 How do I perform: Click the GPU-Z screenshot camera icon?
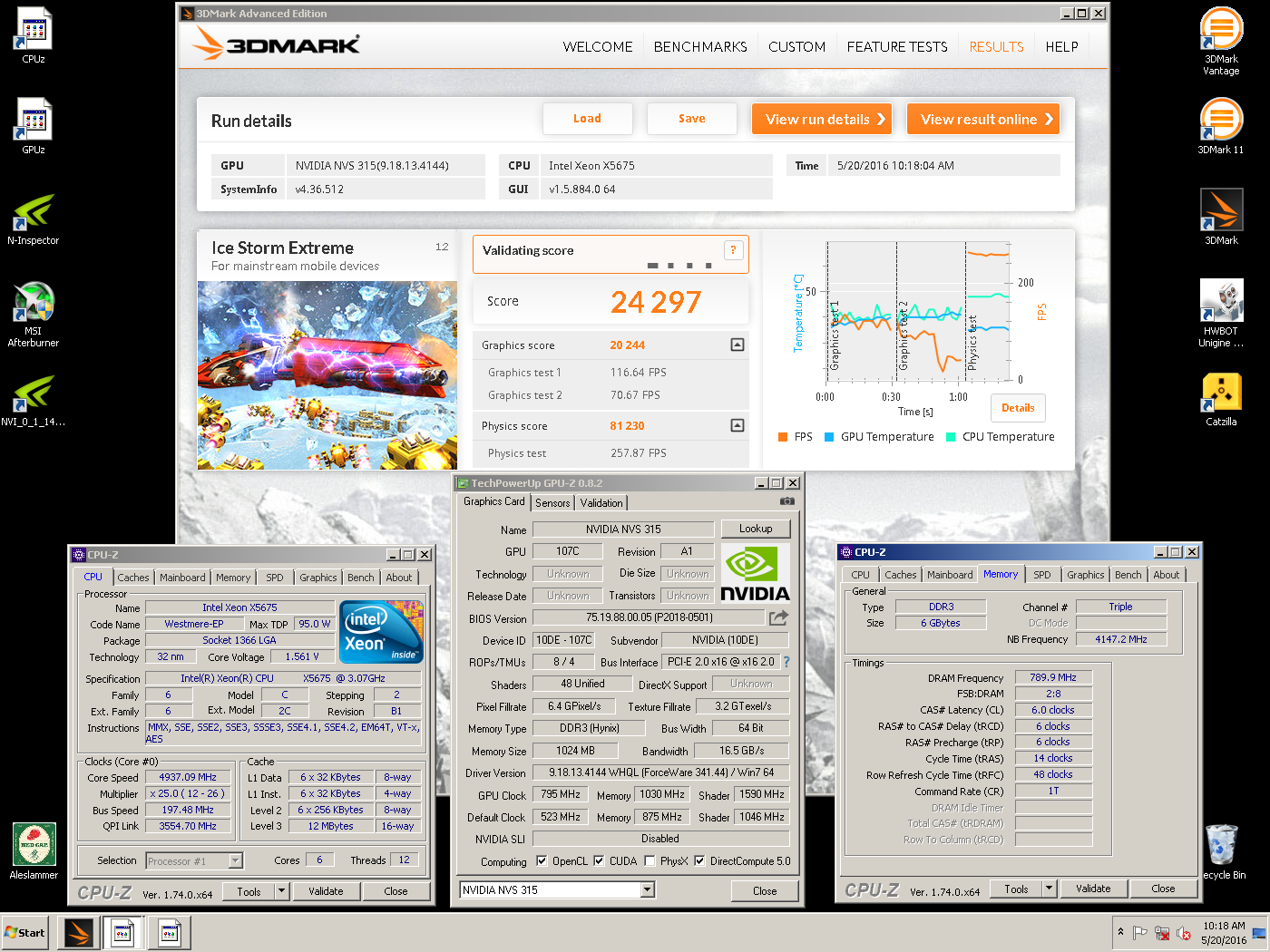coord(786,501)
